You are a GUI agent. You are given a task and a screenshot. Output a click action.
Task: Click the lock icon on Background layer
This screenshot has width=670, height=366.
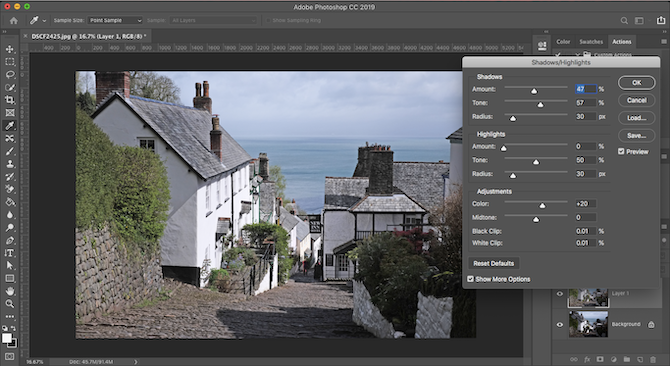[651, 325]
